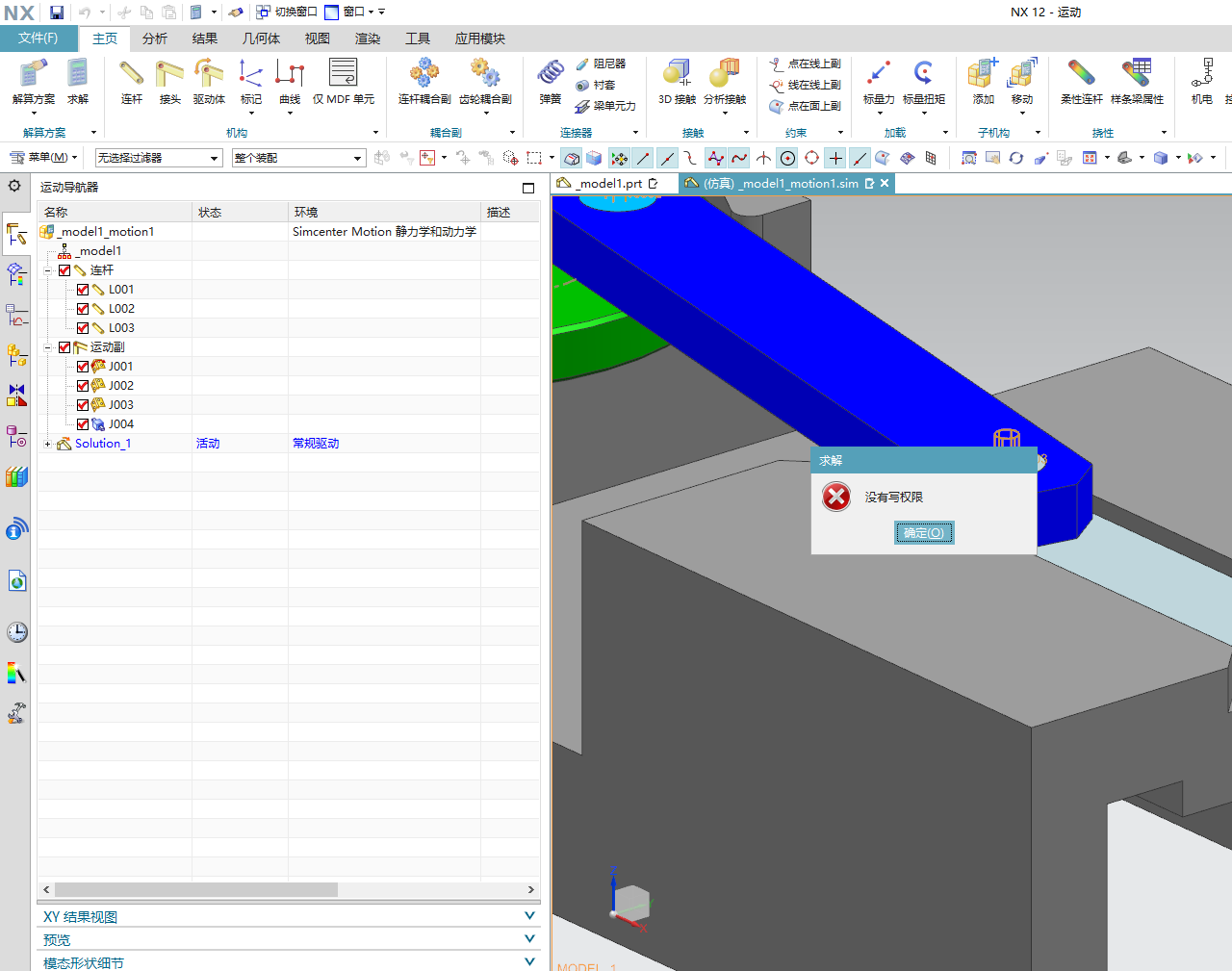Select the 分析接触 analytical contact tool
This screenshot has height=971, width=1232.
[x=725, y=82]
